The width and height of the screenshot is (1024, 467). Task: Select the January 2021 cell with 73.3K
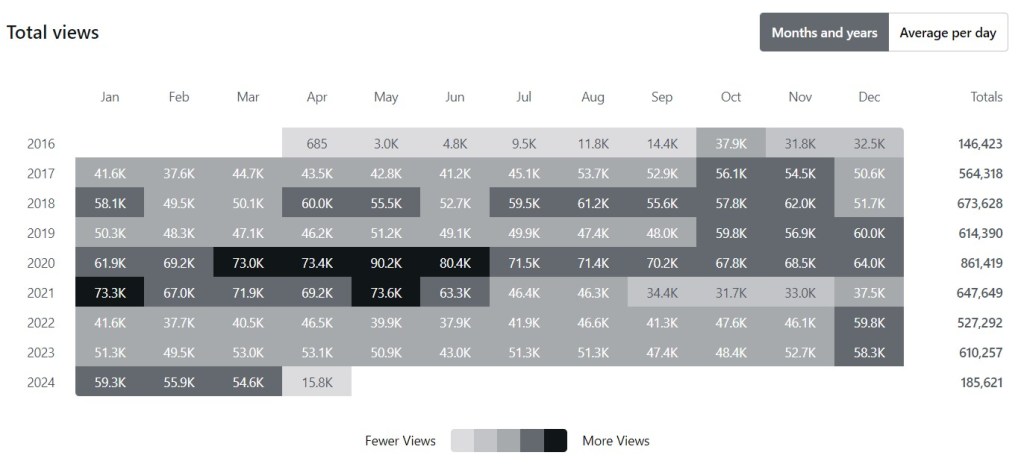110,293
